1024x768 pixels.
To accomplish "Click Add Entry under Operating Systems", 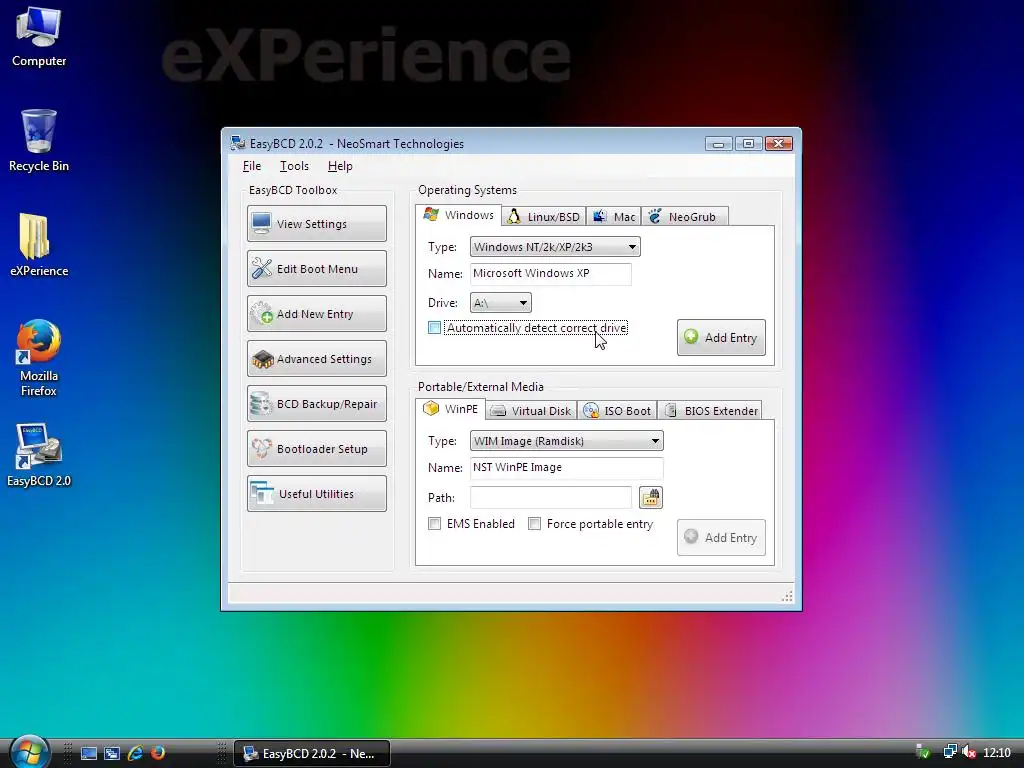I will 721,338.
